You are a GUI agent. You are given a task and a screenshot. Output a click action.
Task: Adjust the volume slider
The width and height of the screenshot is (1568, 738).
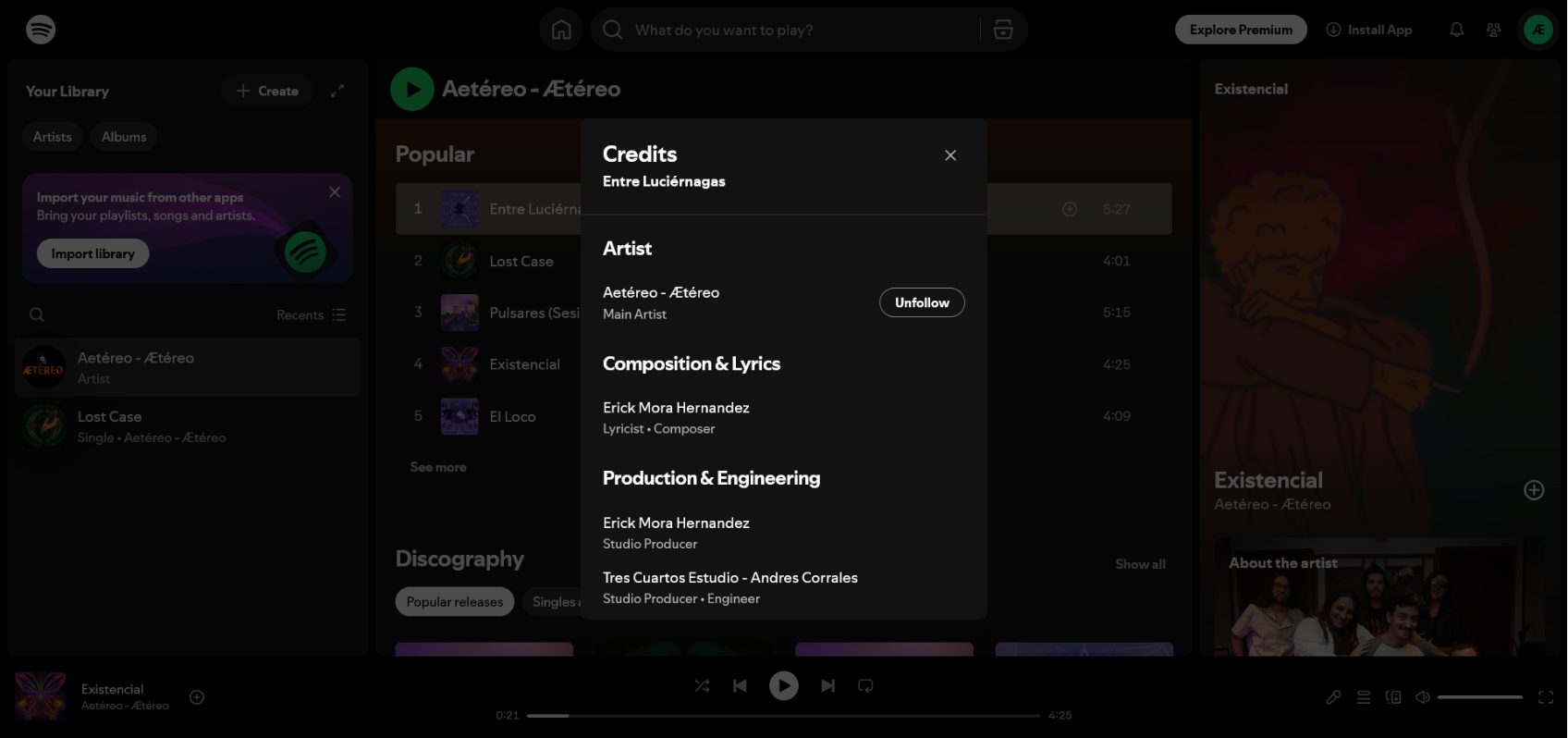(1480, 697)
